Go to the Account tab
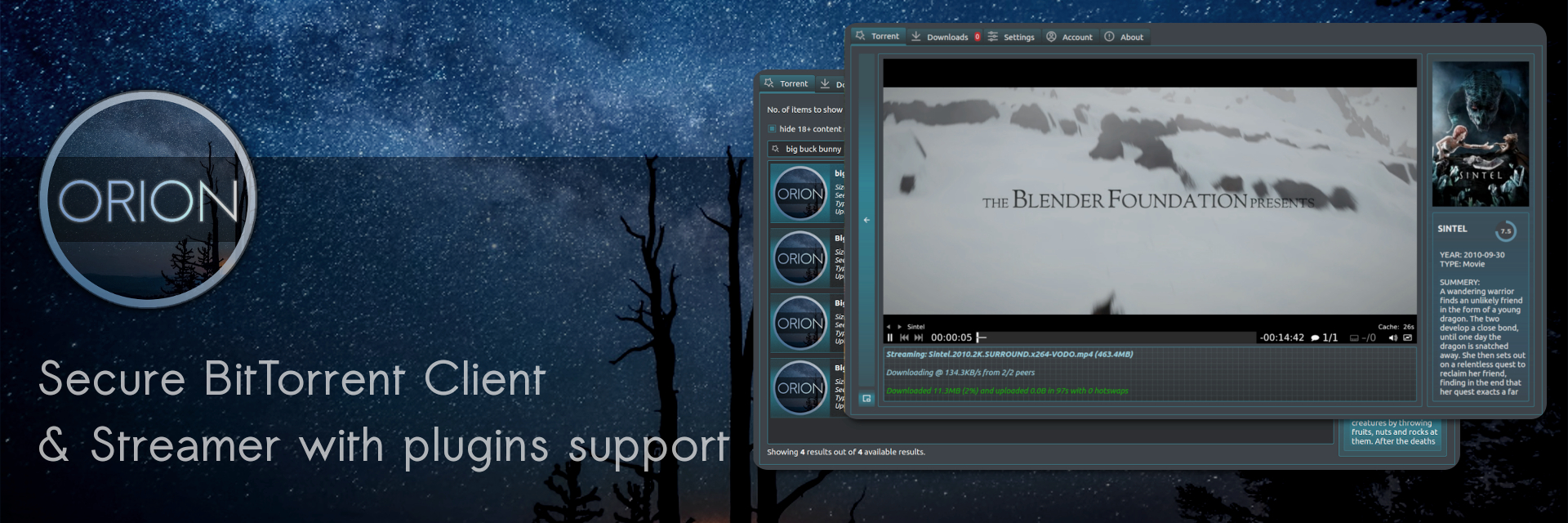Viewport: 1568px width, 523px height. pos(1070,37)
